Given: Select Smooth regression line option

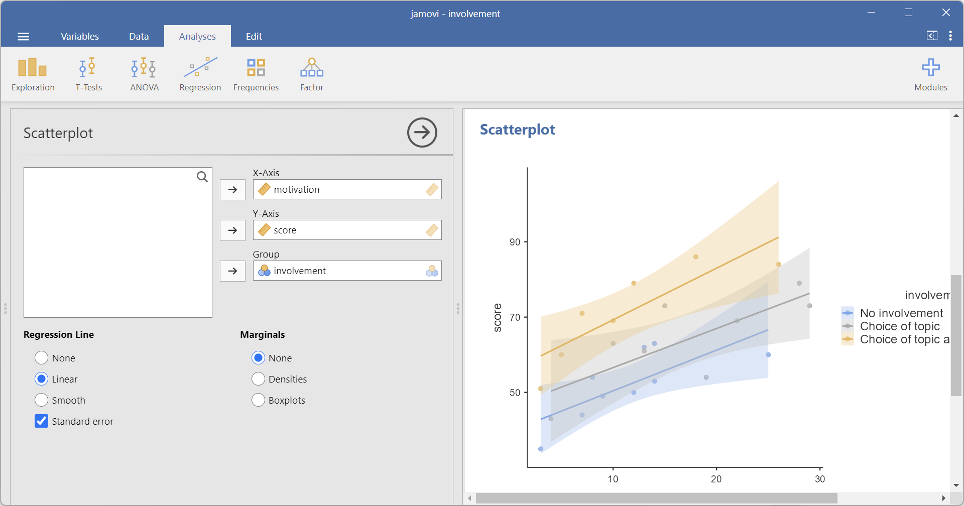Looking at the screenshot, I should tap(42, 400).
